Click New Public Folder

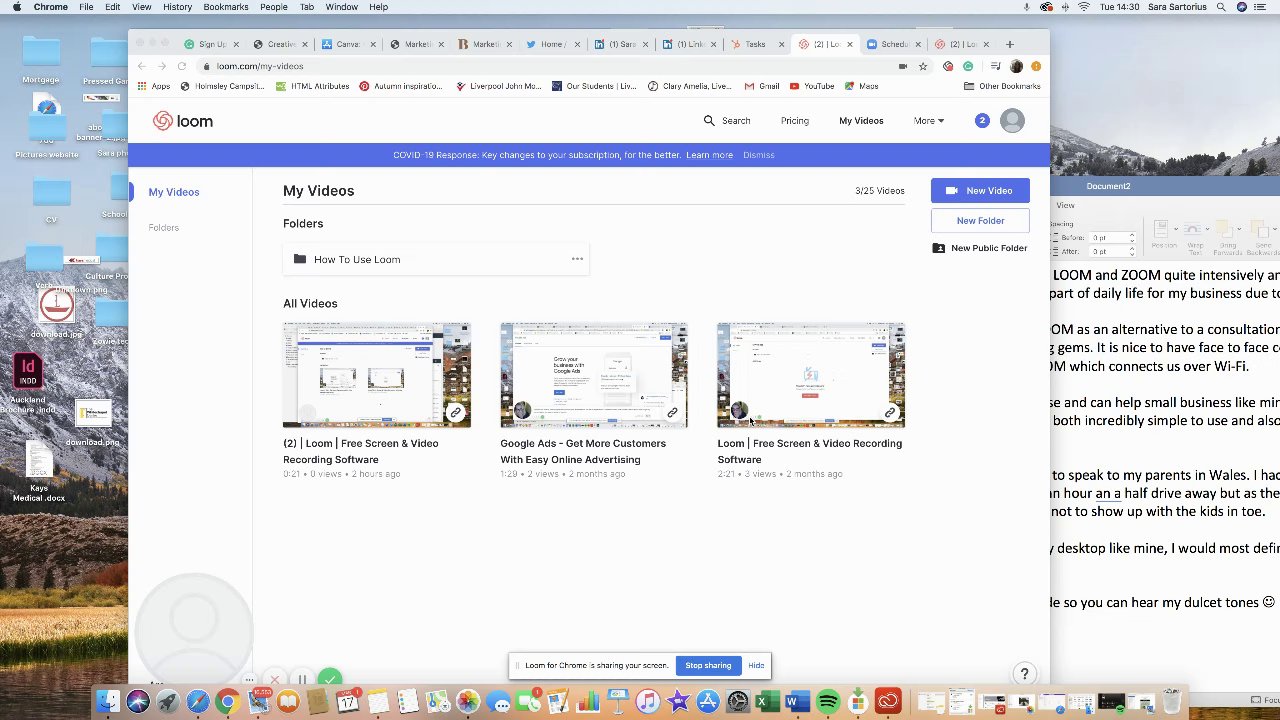coord(980,248)
